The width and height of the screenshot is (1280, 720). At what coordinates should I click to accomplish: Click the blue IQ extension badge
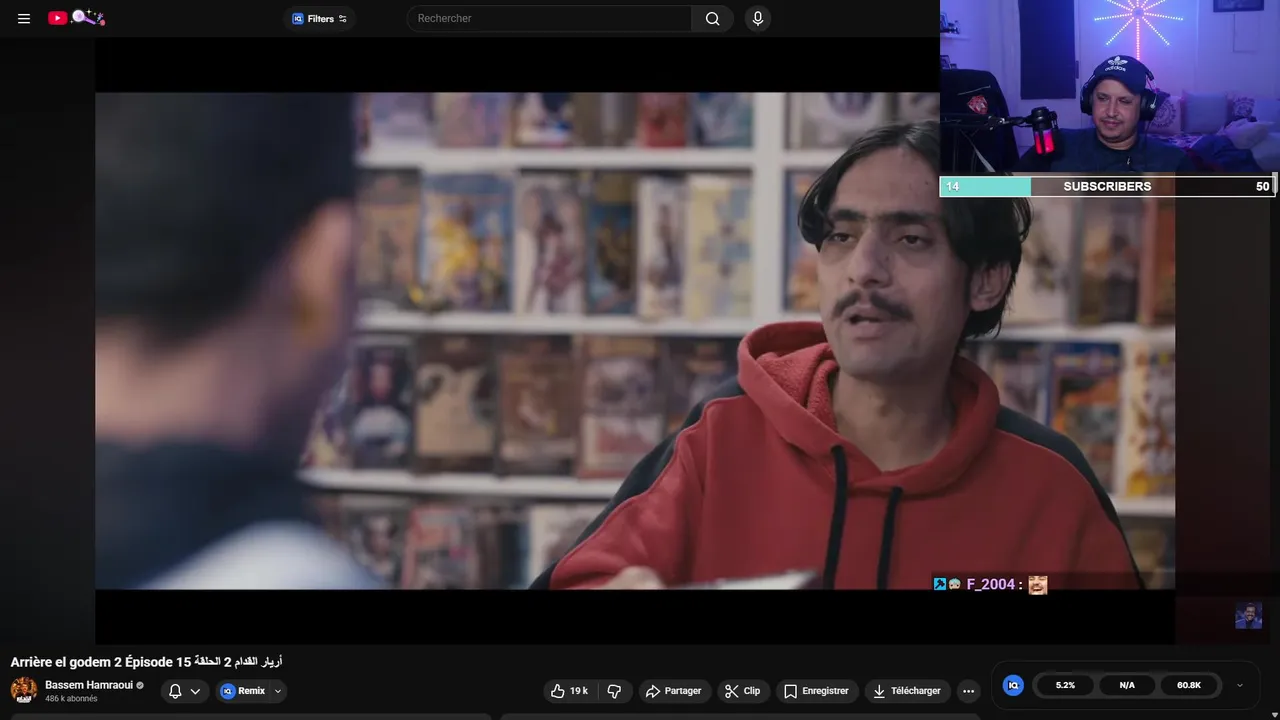pos(1013,685)
